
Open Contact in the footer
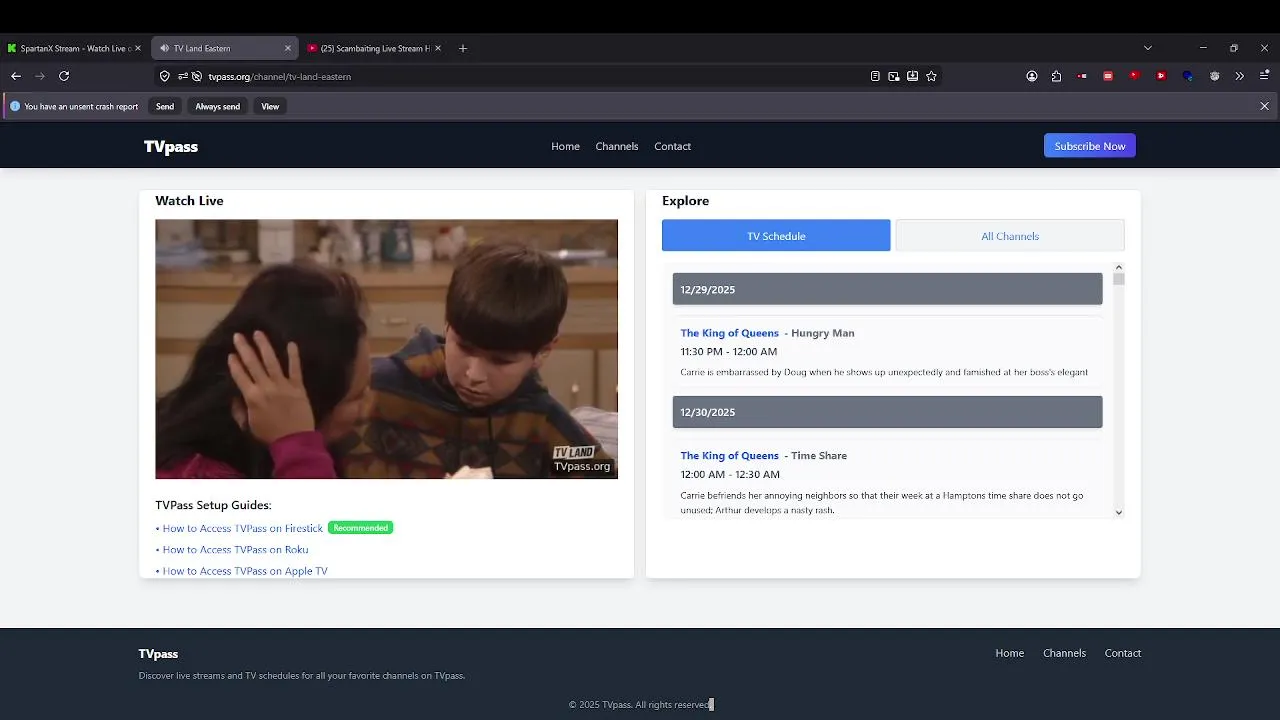(1123, 653)
